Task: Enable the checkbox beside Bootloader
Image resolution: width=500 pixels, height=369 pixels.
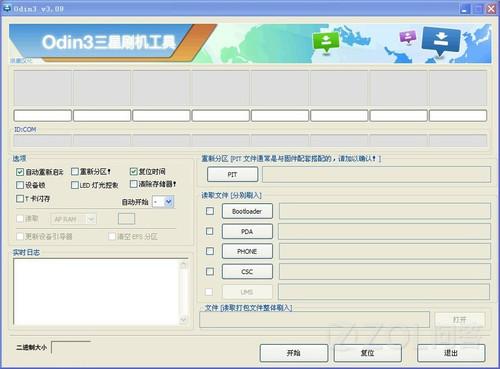Action: [210, 211]
